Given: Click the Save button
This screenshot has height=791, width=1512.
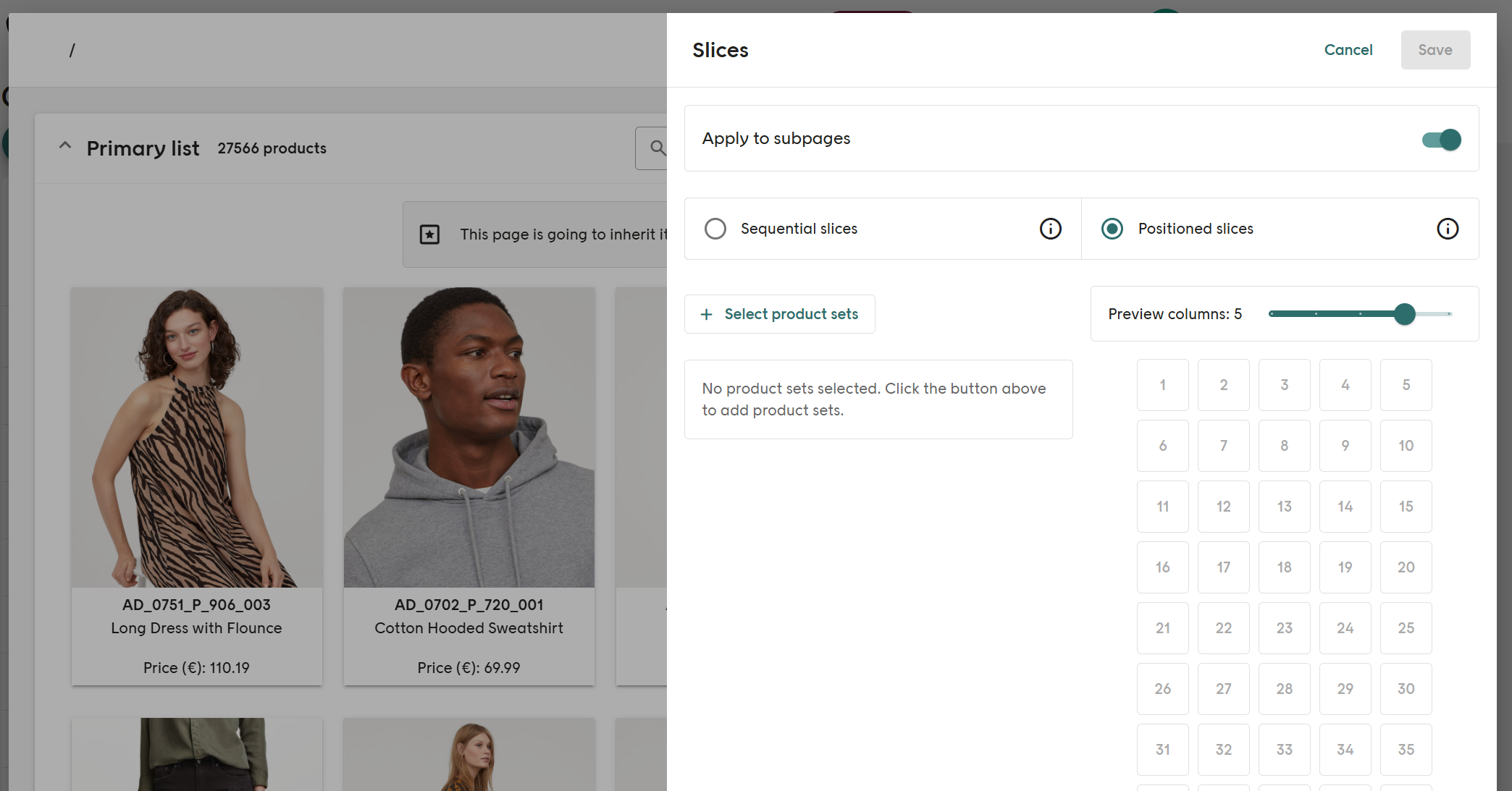Looking at the screenshot, I should tap(1435, 50).
